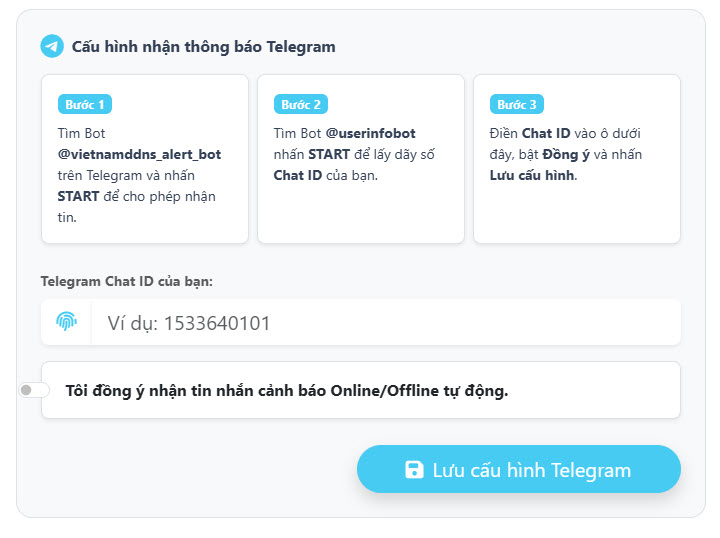Click the 'Tôi đồng ý nhận tin nhắn' label
This screenshot has width=720, height=538.
click(286, 390)
